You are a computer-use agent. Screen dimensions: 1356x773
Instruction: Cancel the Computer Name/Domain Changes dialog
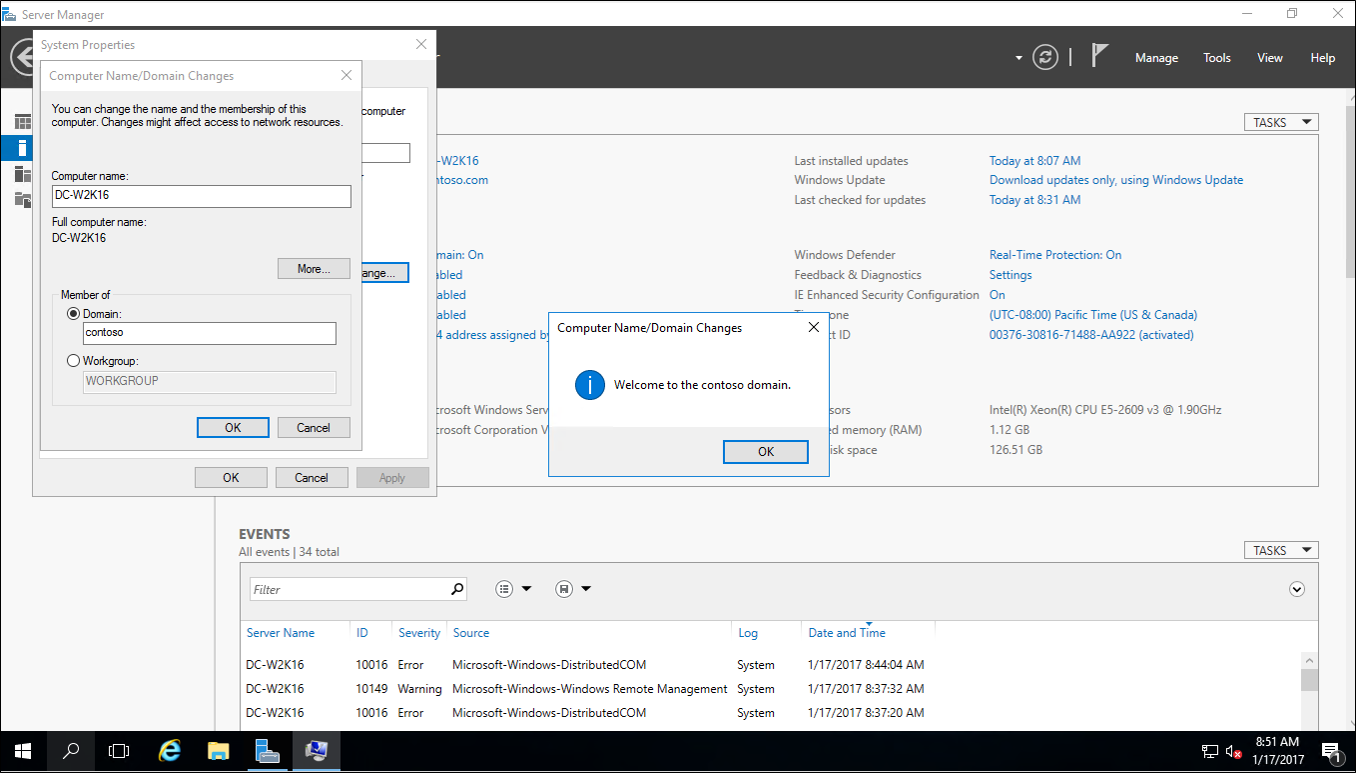[x=313, y=428]
